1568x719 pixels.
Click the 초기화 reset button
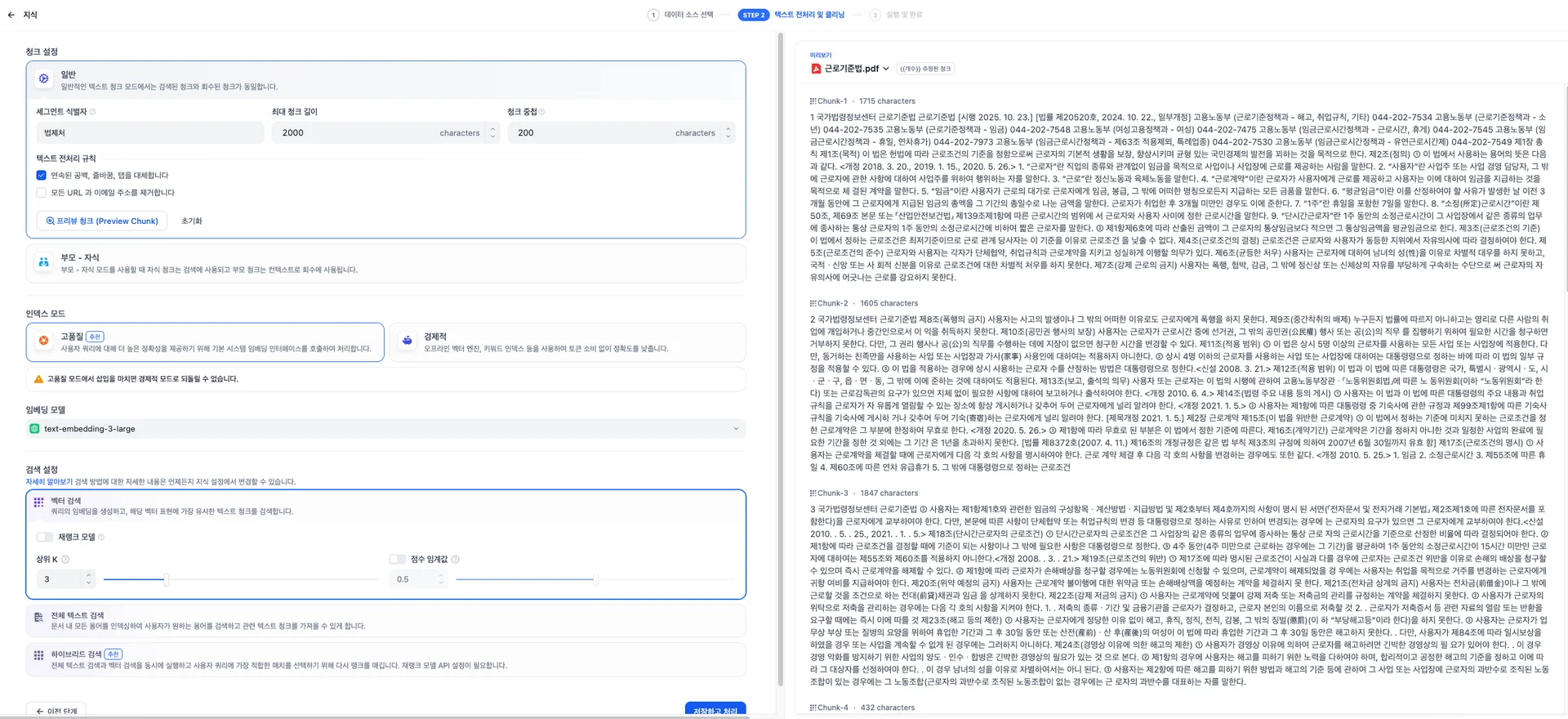coord(191,221)
